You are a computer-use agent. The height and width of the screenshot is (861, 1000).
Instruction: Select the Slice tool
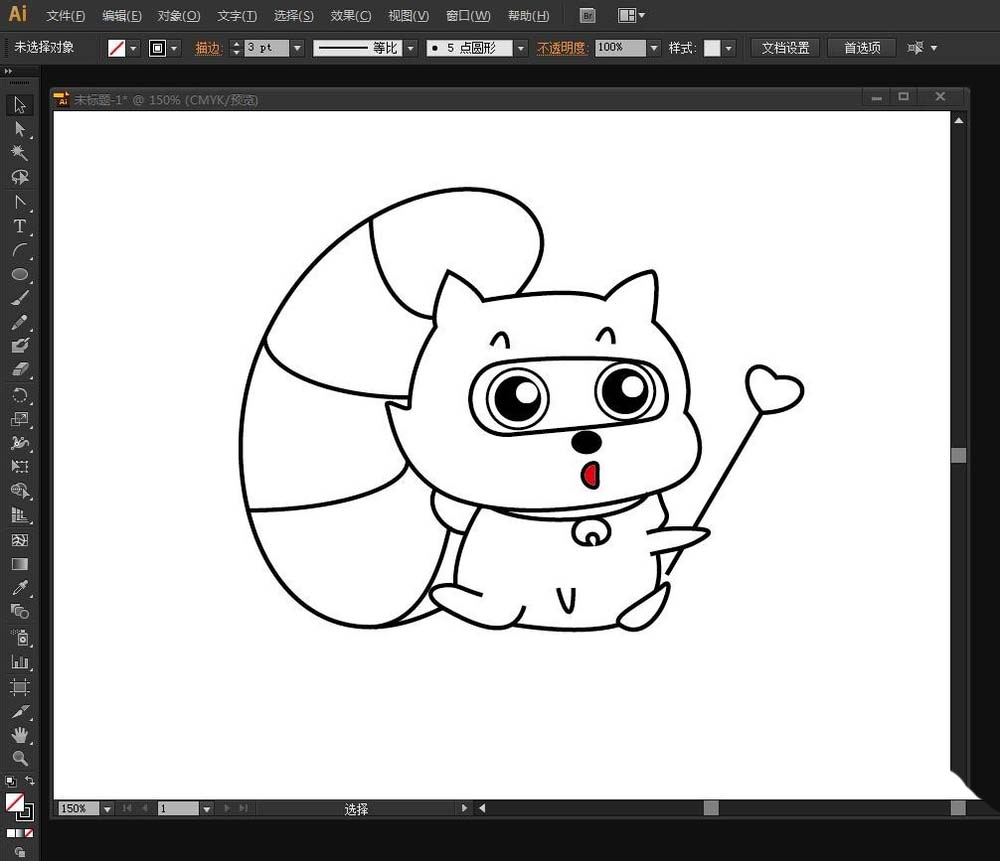coord(20,710)
